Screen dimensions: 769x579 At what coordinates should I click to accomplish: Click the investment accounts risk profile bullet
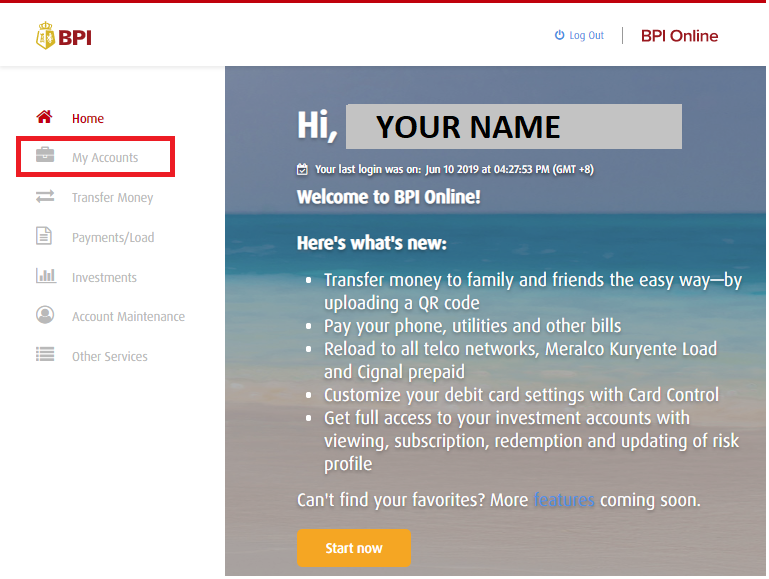click(531, 441)
